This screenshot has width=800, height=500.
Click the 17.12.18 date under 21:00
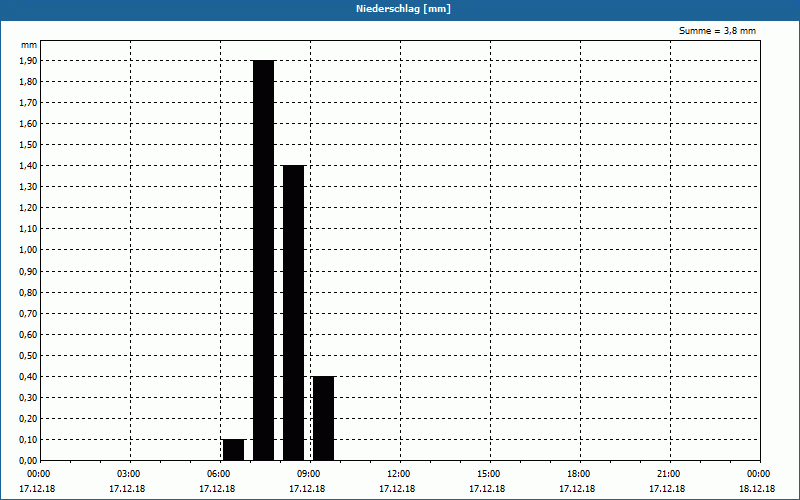point(667,489)
